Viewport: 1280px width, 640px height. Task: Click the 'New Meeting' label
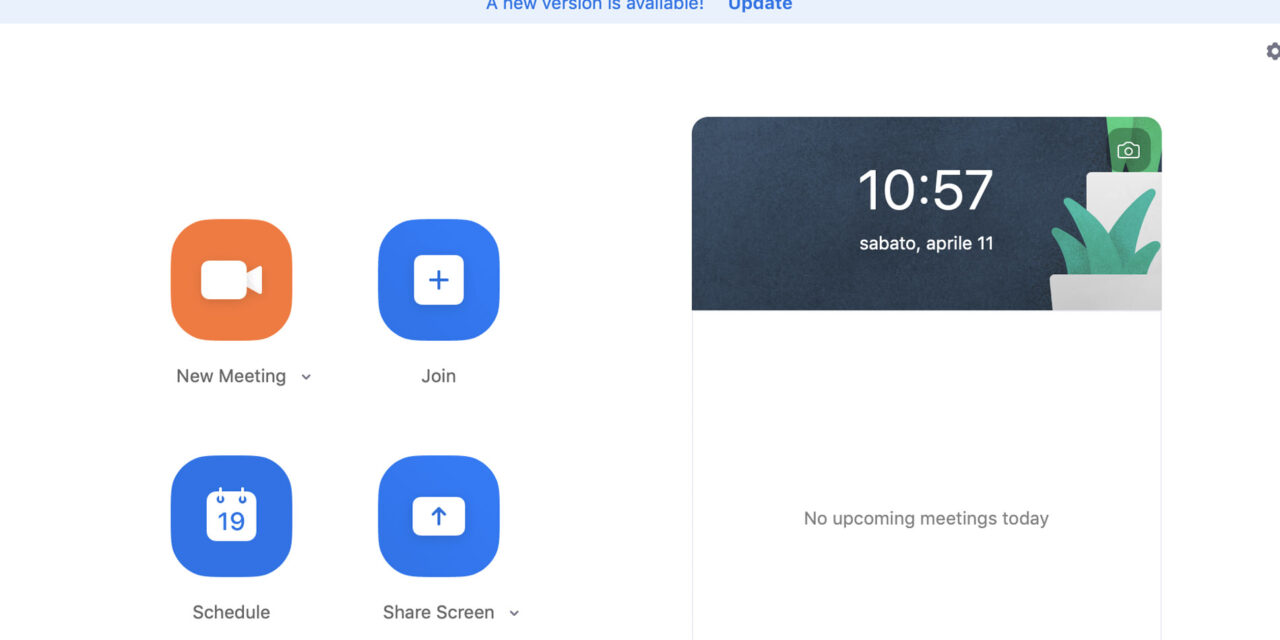[x=231, y=376]
